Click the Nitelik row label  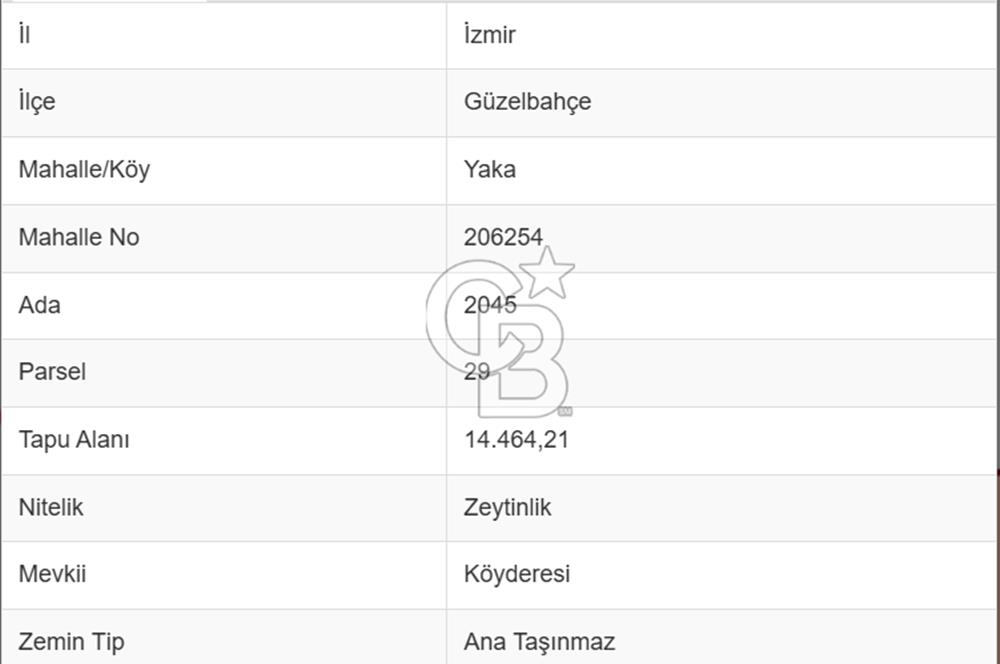[51, 507]
